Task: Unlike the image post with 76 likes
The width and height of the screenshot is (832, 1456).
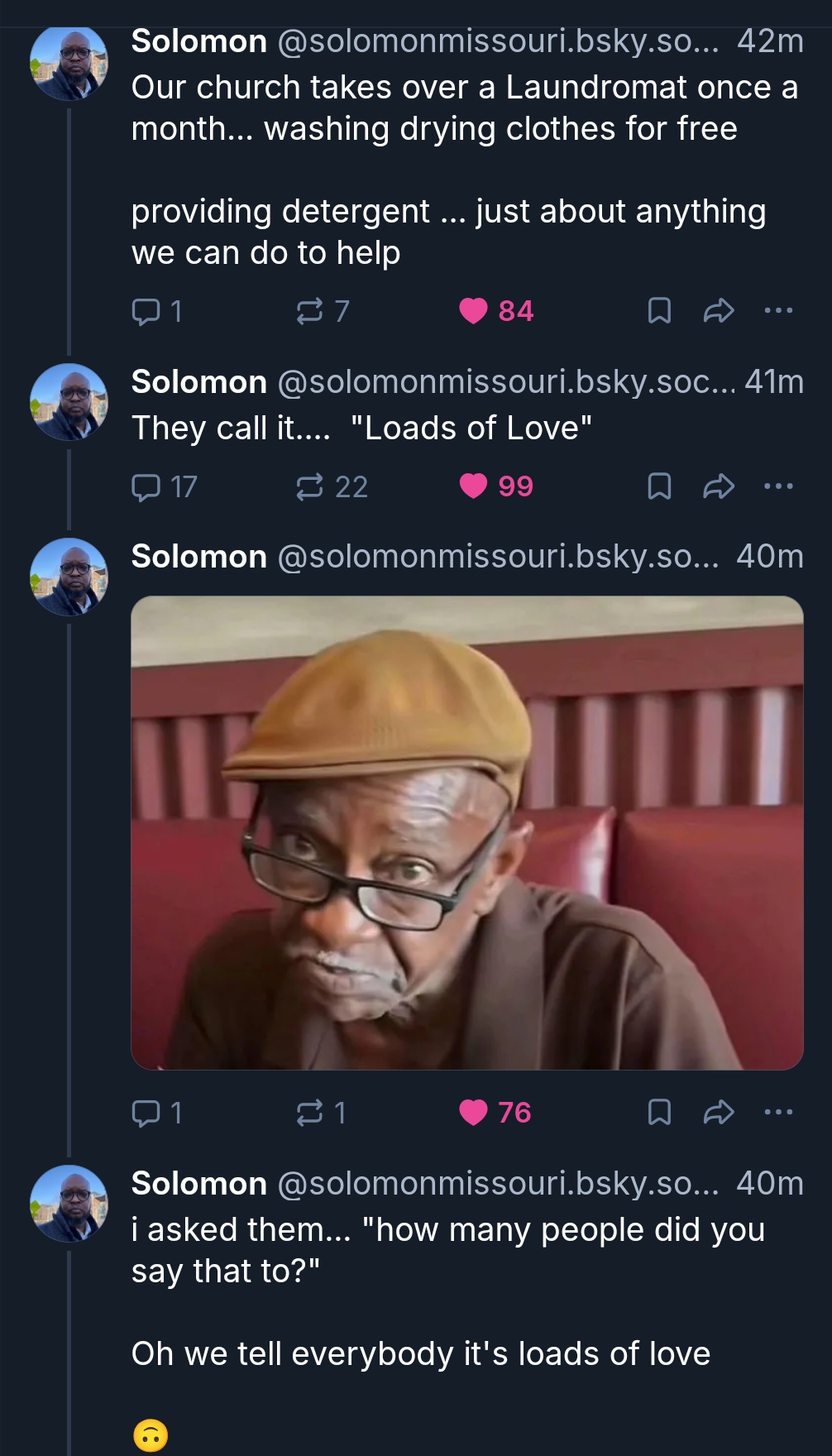Action: pyautogui.click(x=474, y=1113)
